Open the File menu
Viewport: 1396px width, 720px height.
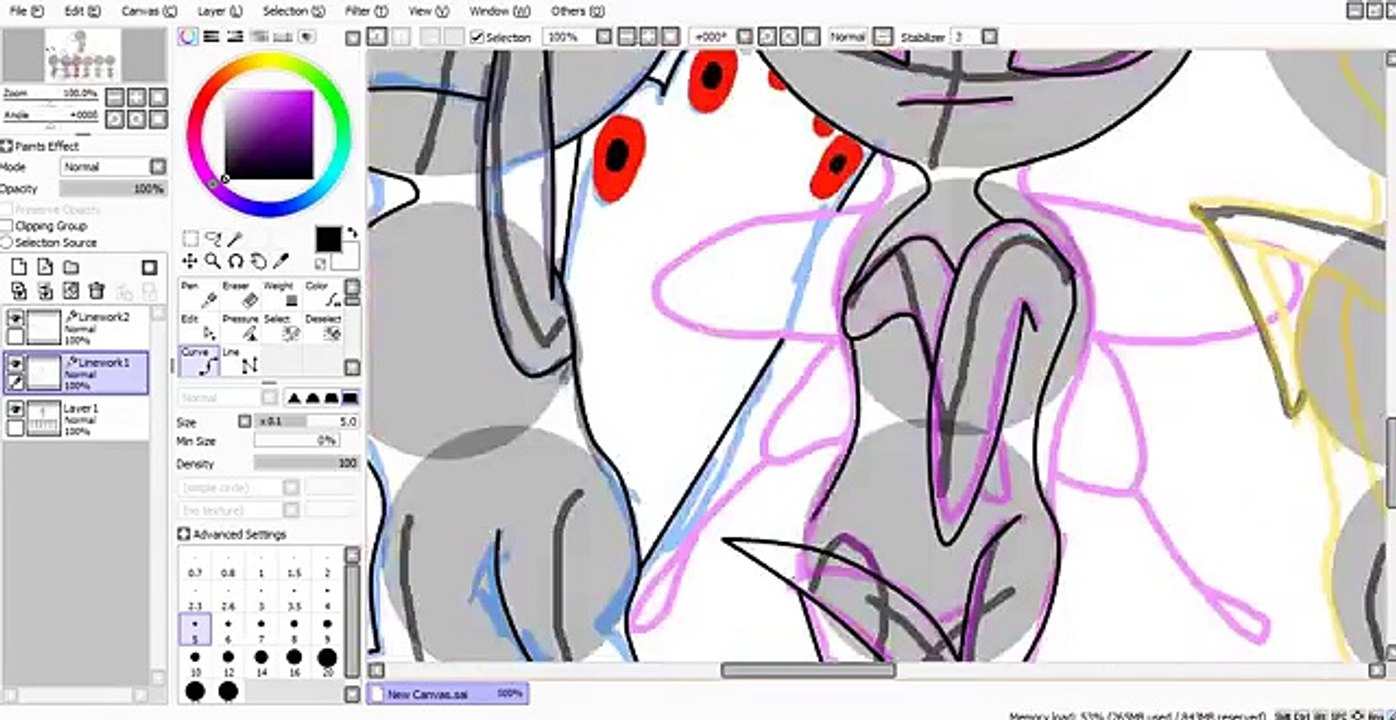(26, 11)
